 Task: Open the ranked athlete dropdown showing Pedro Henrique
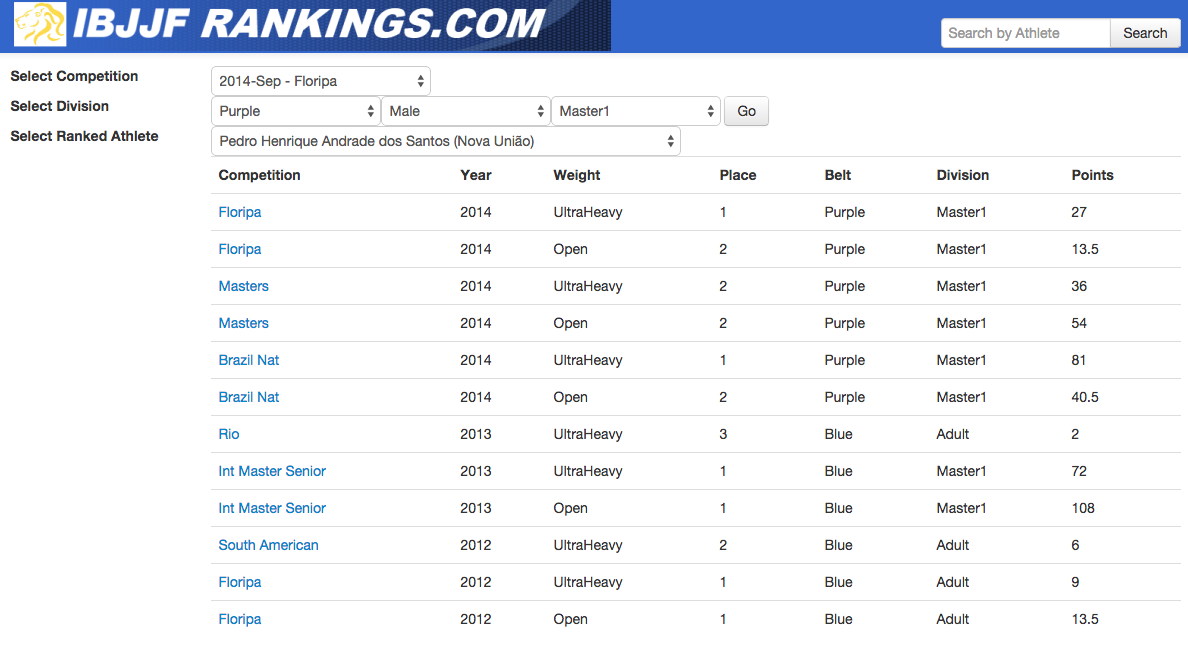445,141
